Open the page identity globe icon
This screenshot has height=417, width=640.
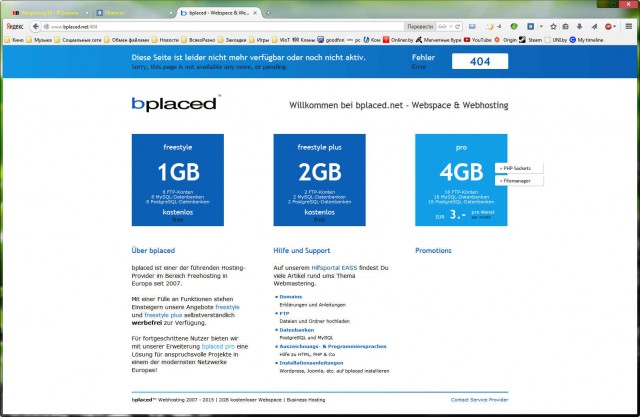coord(46,27)
